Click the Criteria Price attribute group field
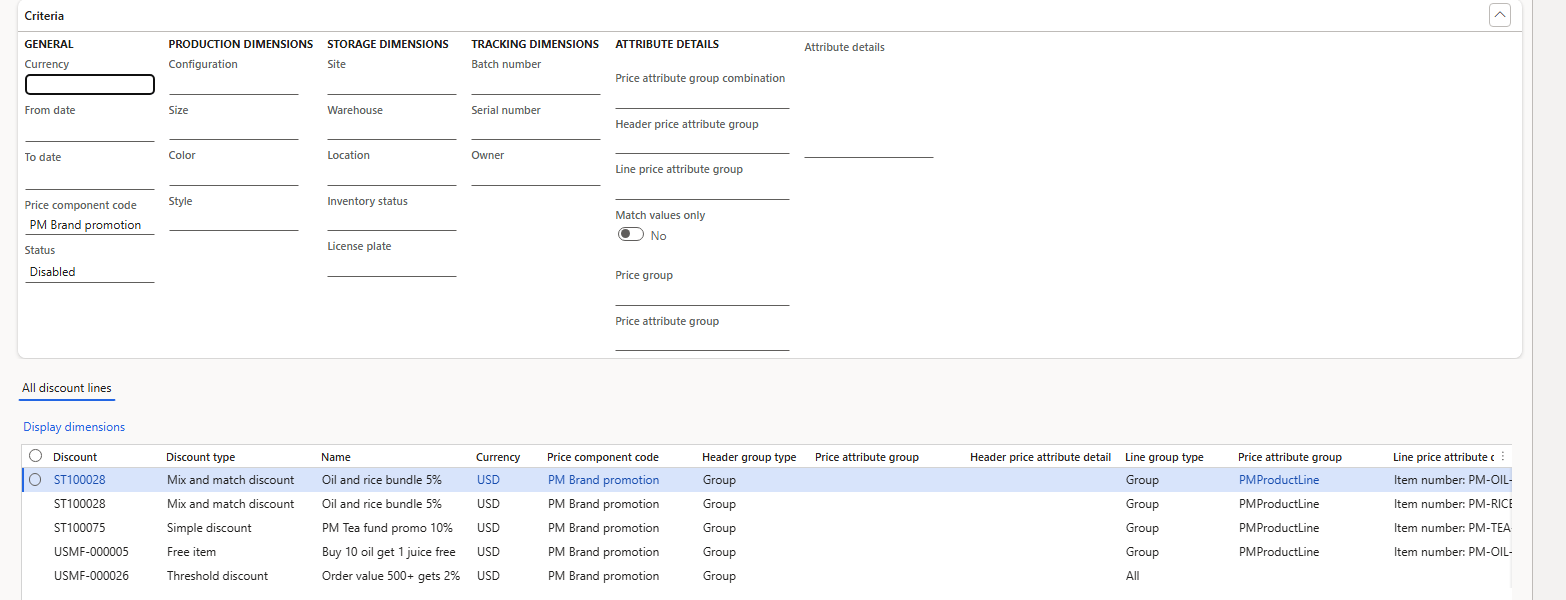This screenshot has width=1566, height=600. pos(702,341)
